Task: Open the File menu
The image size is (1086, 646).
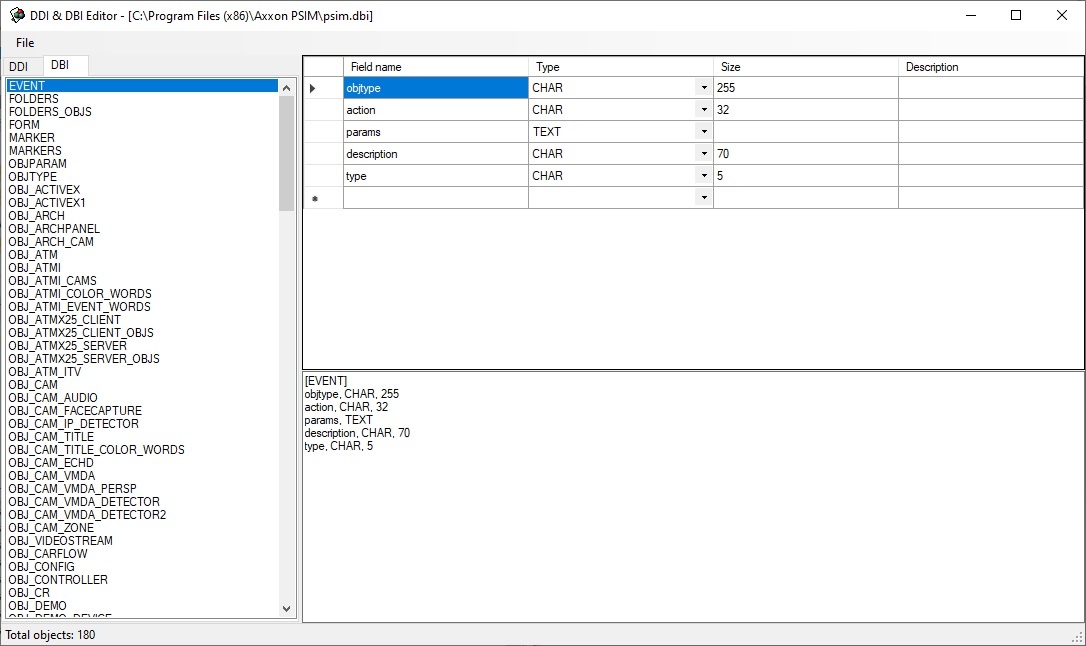Action: [25, 43]
